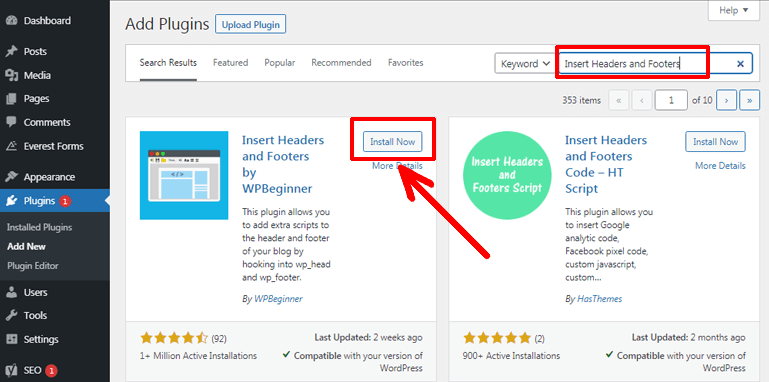Install Insert Headers and Footers Code HT Script
The height and width of the screenshot is (382, 769).
[x=715, y=142]
